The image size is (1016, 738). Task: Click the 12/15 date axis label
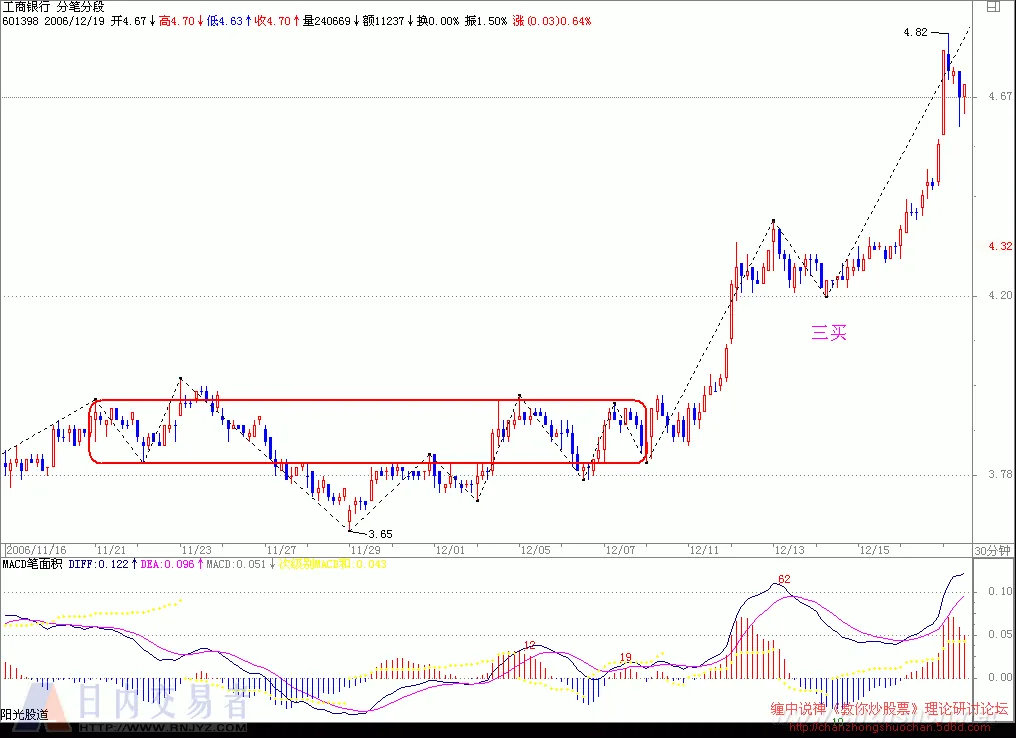point(874,551)
